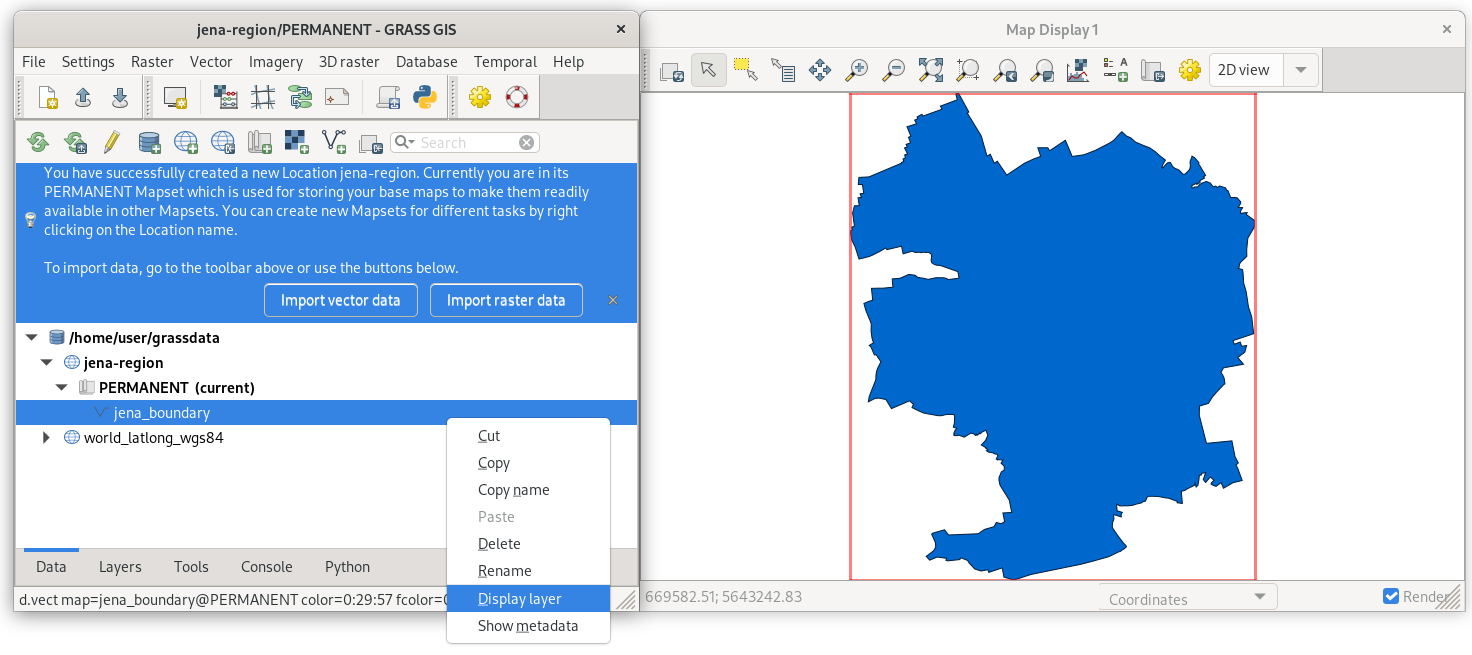This screenshot has width=1472, height=655.
Task: Start a new map display window
Action: 176,97
